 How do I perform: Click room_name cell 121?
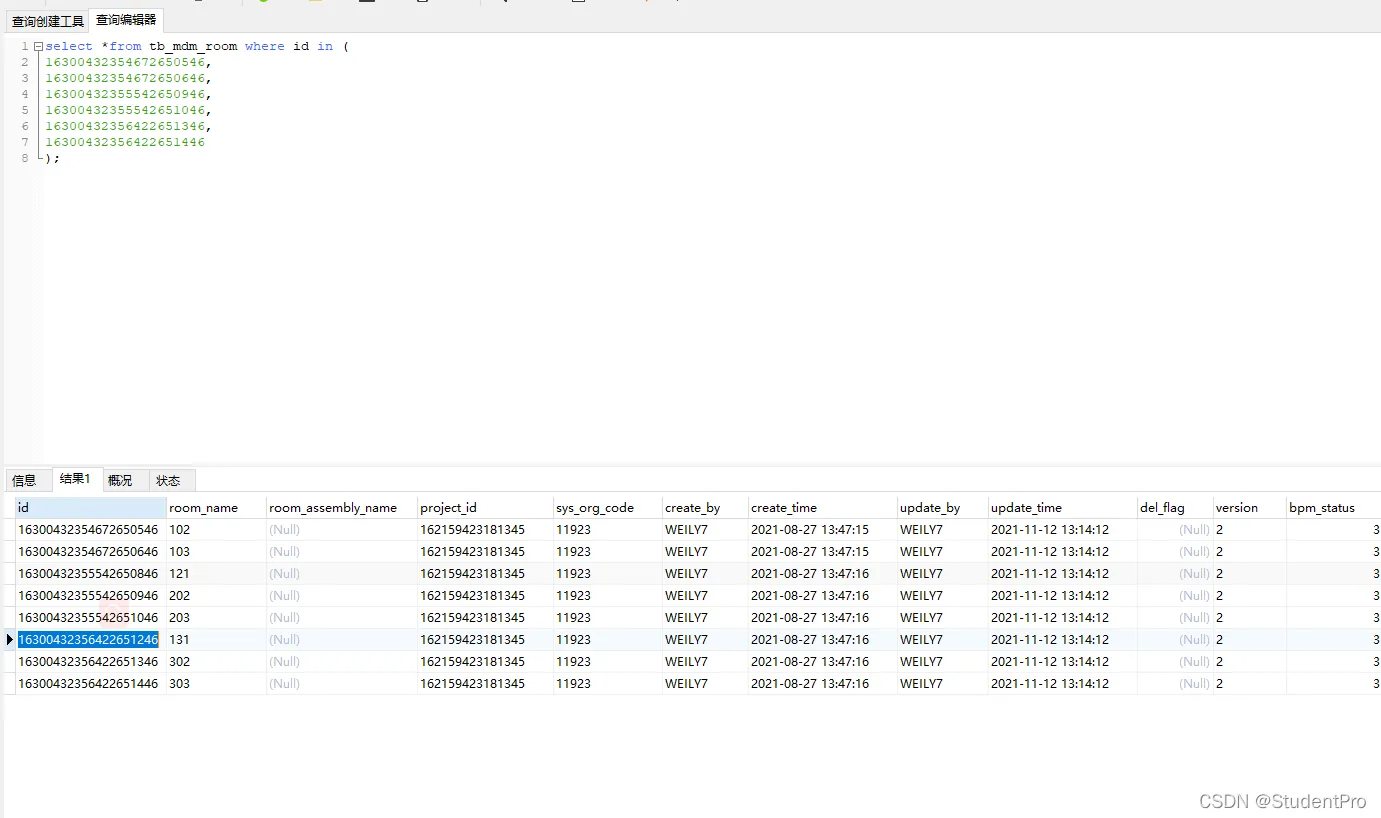click(216, 574)
